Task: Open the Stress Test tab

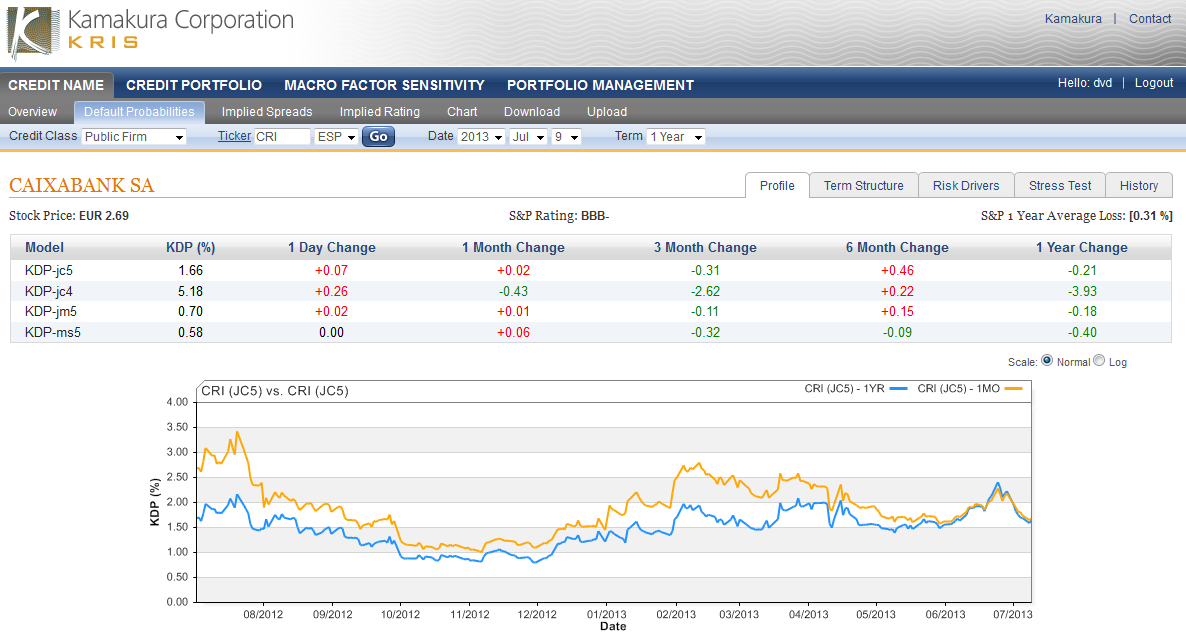Action: pos(1060,185)
